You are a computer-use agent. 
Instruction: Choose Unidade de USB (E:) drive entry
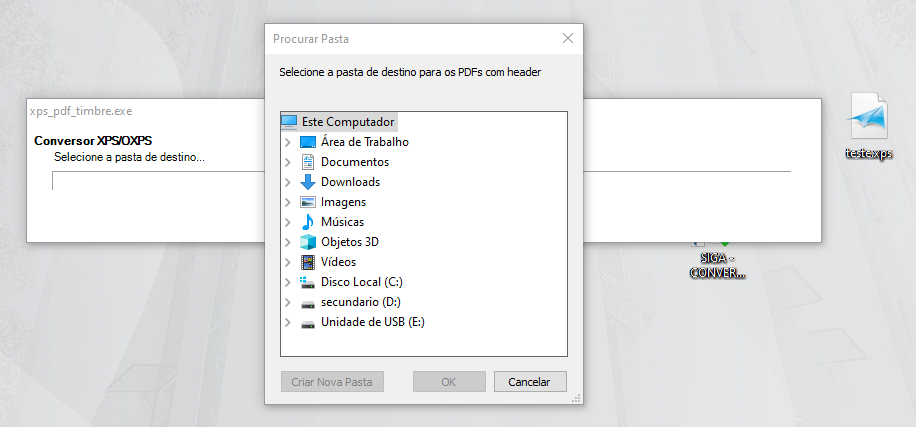click(373, 322)
